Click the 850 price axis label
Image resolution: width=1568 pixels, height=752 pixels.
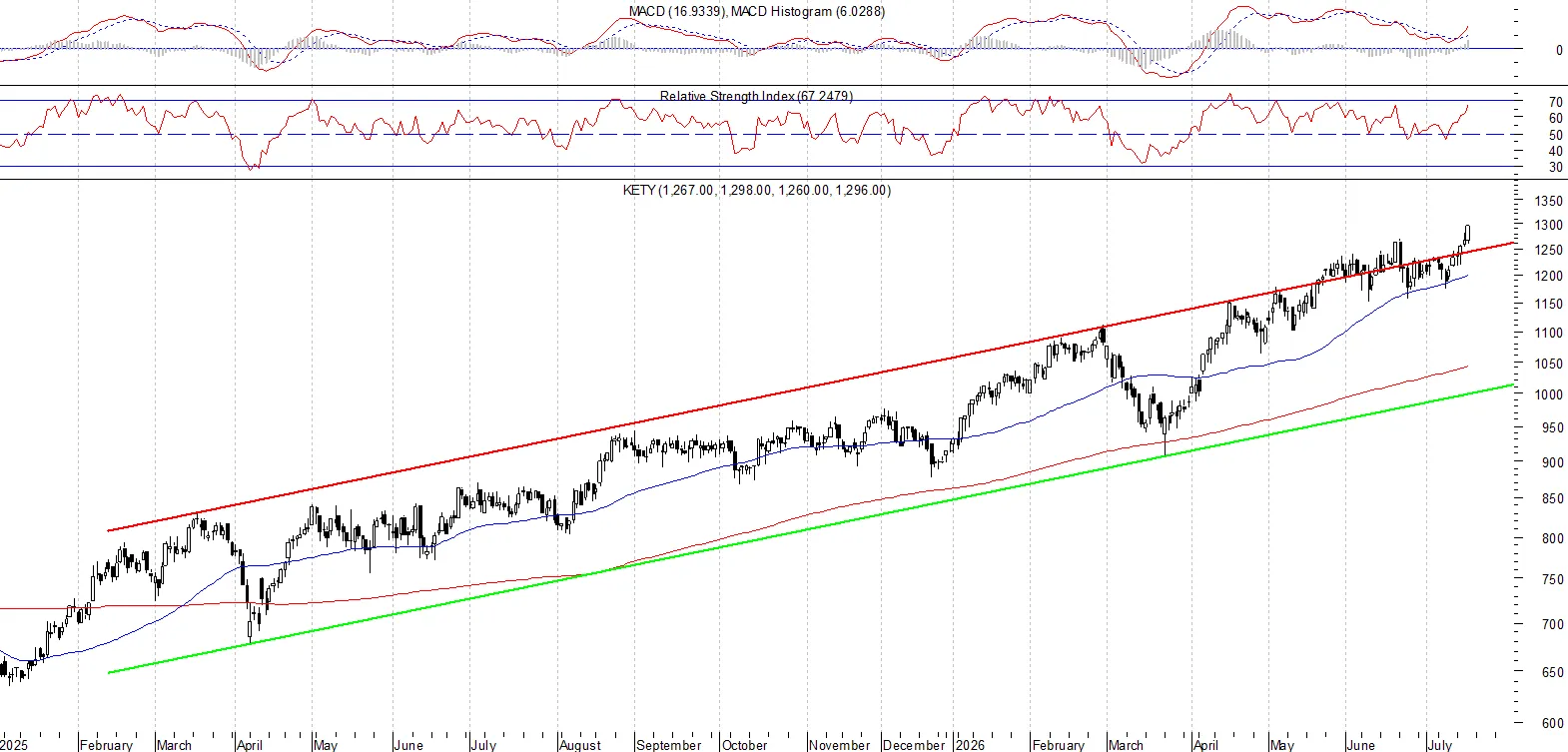(x=1552, y=499)
